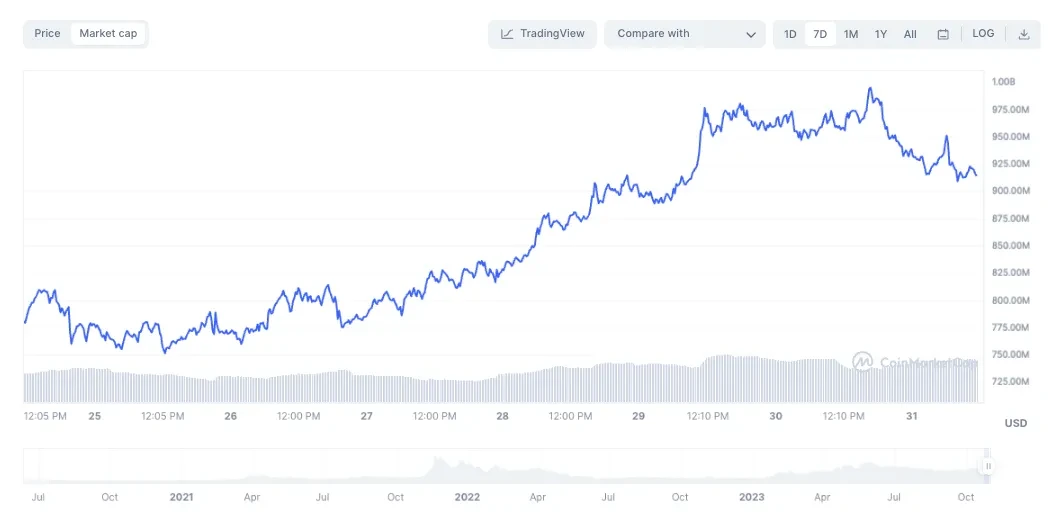Toggle LOG scale on the chart

(983, 34)
